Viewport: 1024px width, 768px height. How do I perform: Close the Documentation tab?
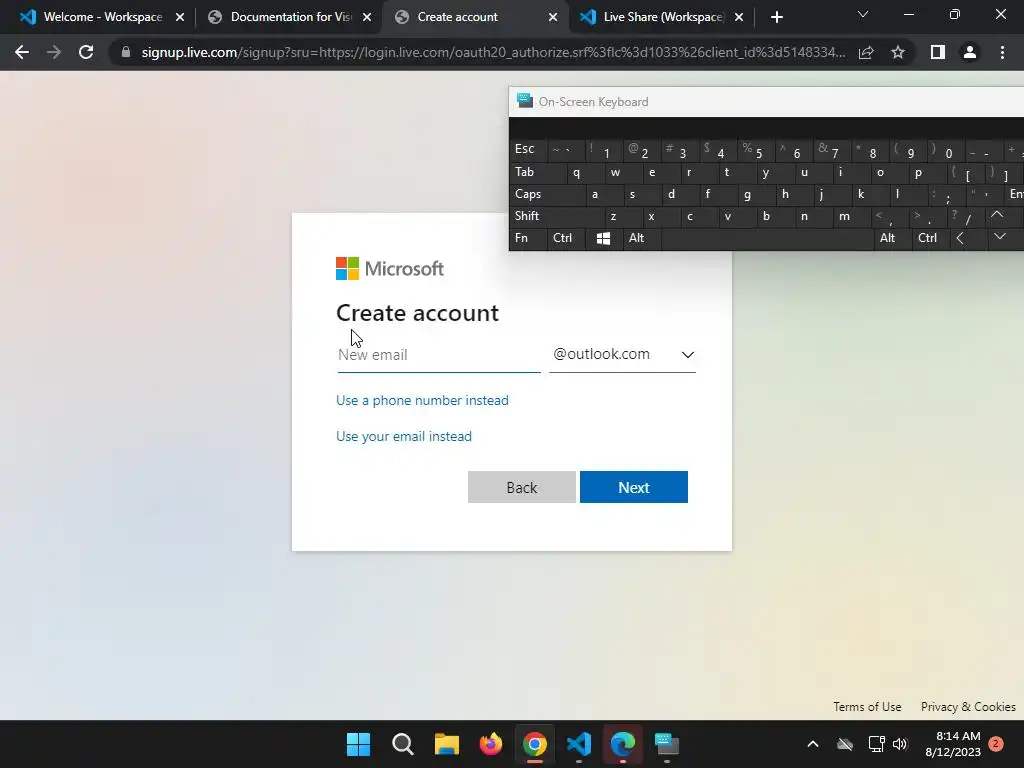tap(367, 17)
